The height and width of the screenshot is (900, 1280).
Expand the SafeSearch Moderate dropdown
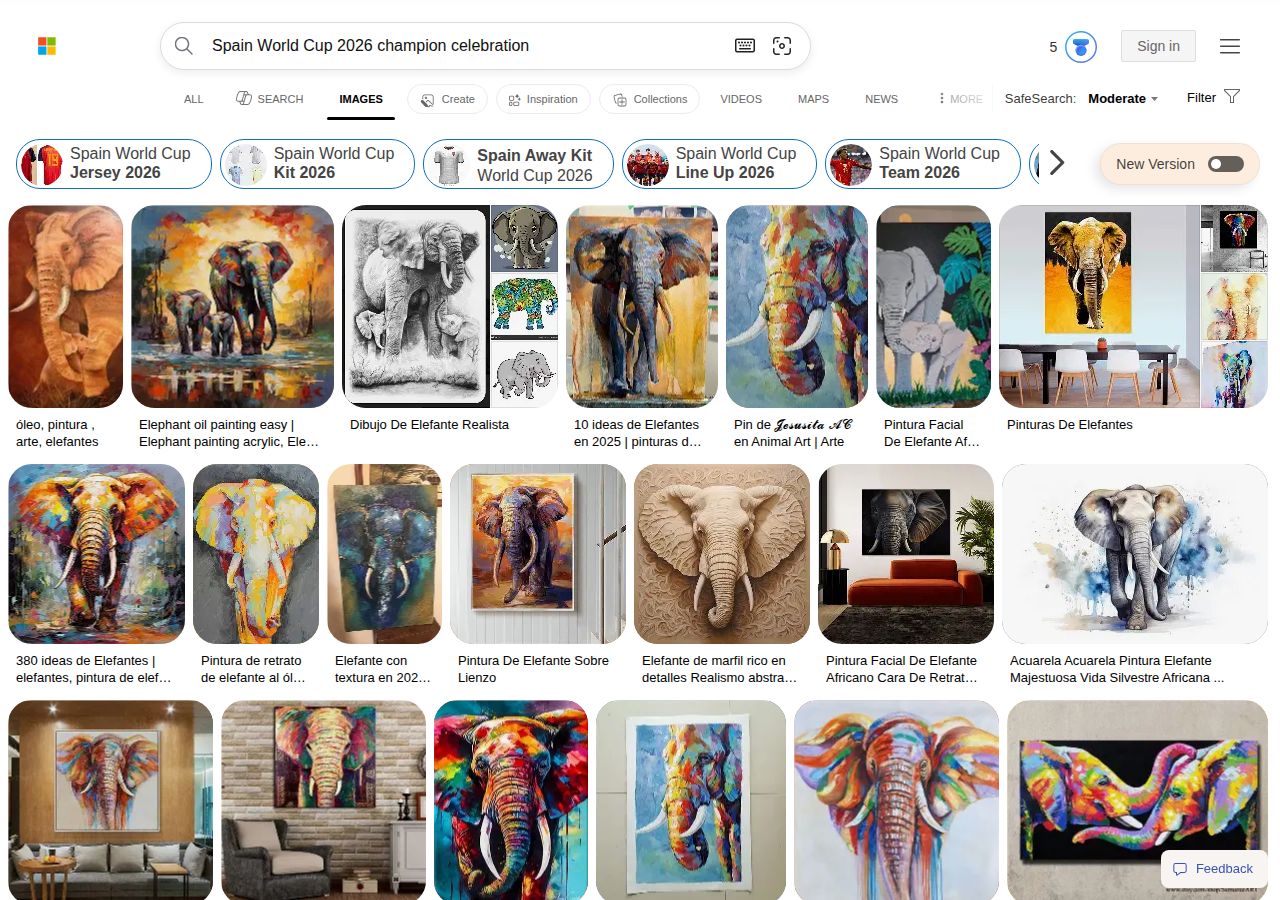coord(1123,99)
